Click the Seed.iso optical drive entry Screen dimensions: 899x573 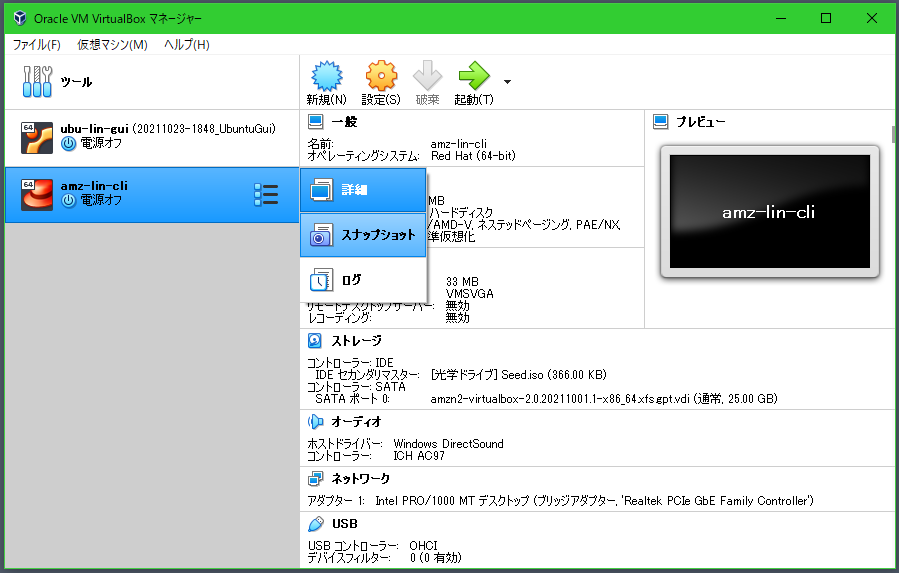click(x=518, y=375)
